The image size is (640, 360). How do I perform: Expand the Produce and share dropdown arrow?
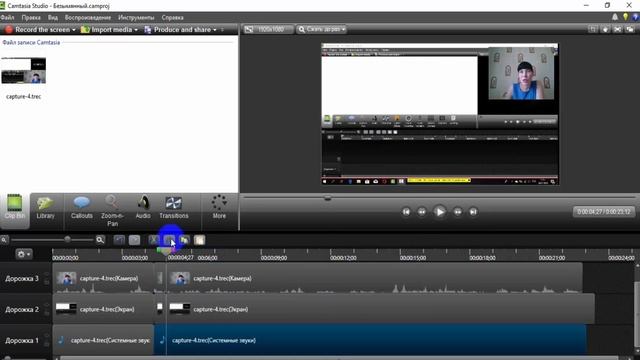215,30
